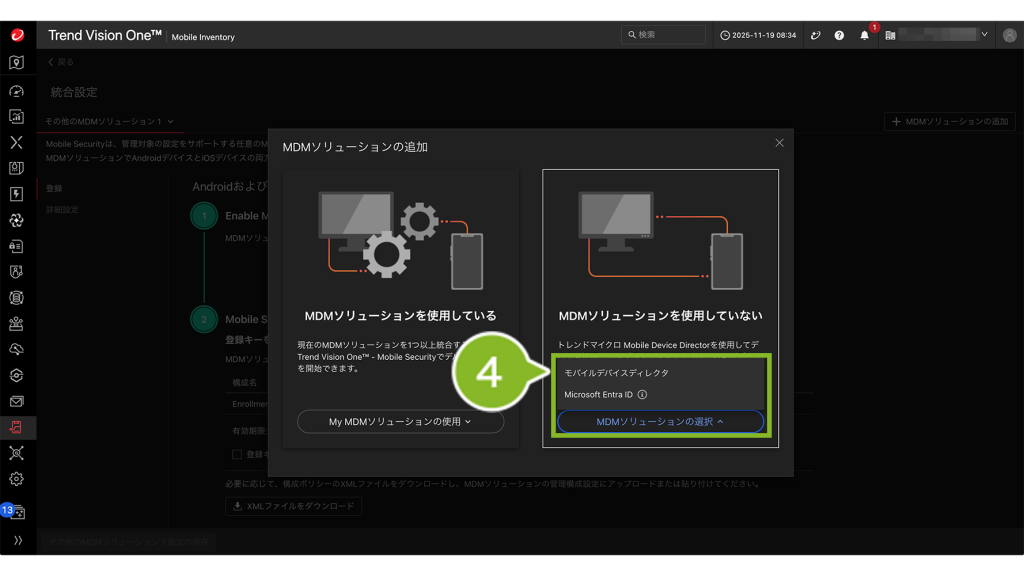Open the envelope email sidebar icon
This screenshot has height=576, width=1024.
click(x=16, y=402)
